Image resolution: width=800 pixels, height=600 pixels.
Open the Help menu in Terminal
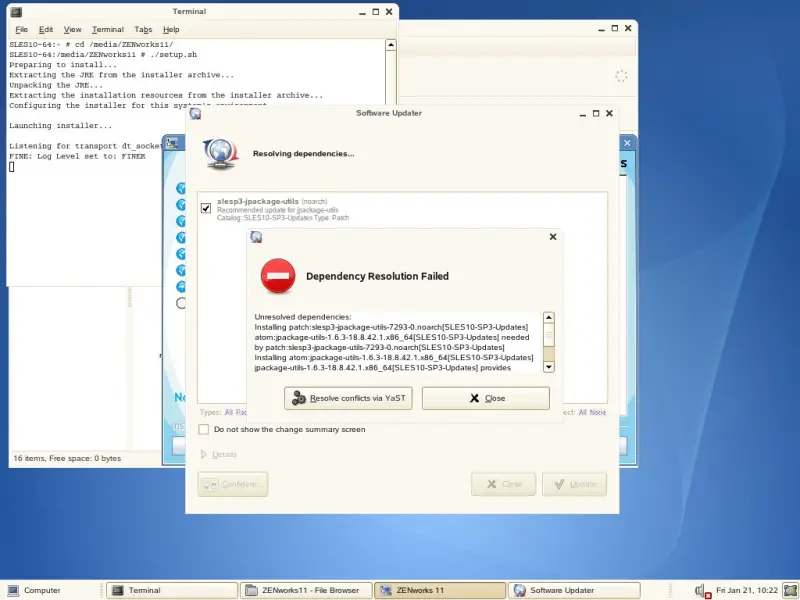(171, 30)
